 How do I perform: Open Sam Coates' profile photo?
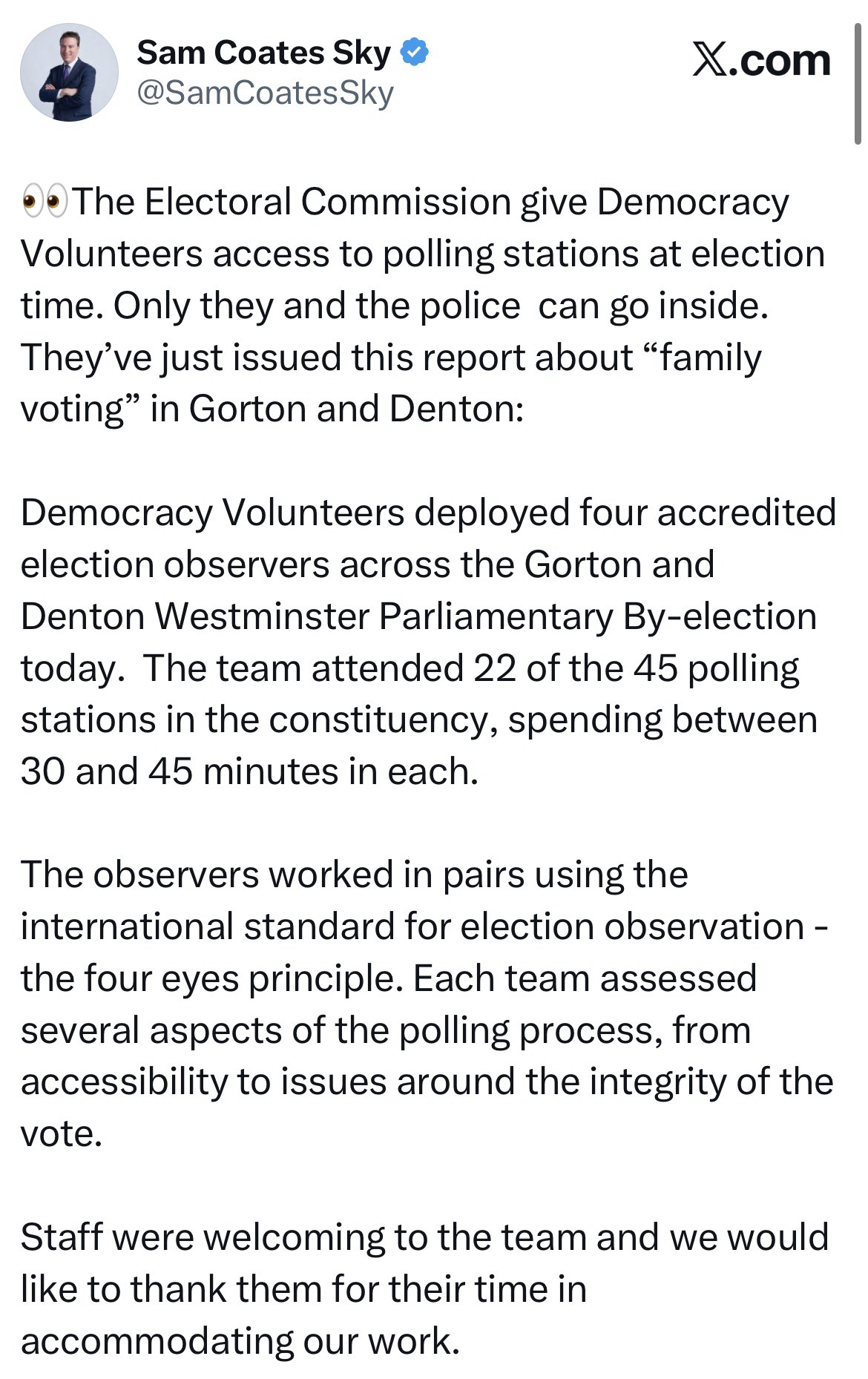tap(68, 72)
